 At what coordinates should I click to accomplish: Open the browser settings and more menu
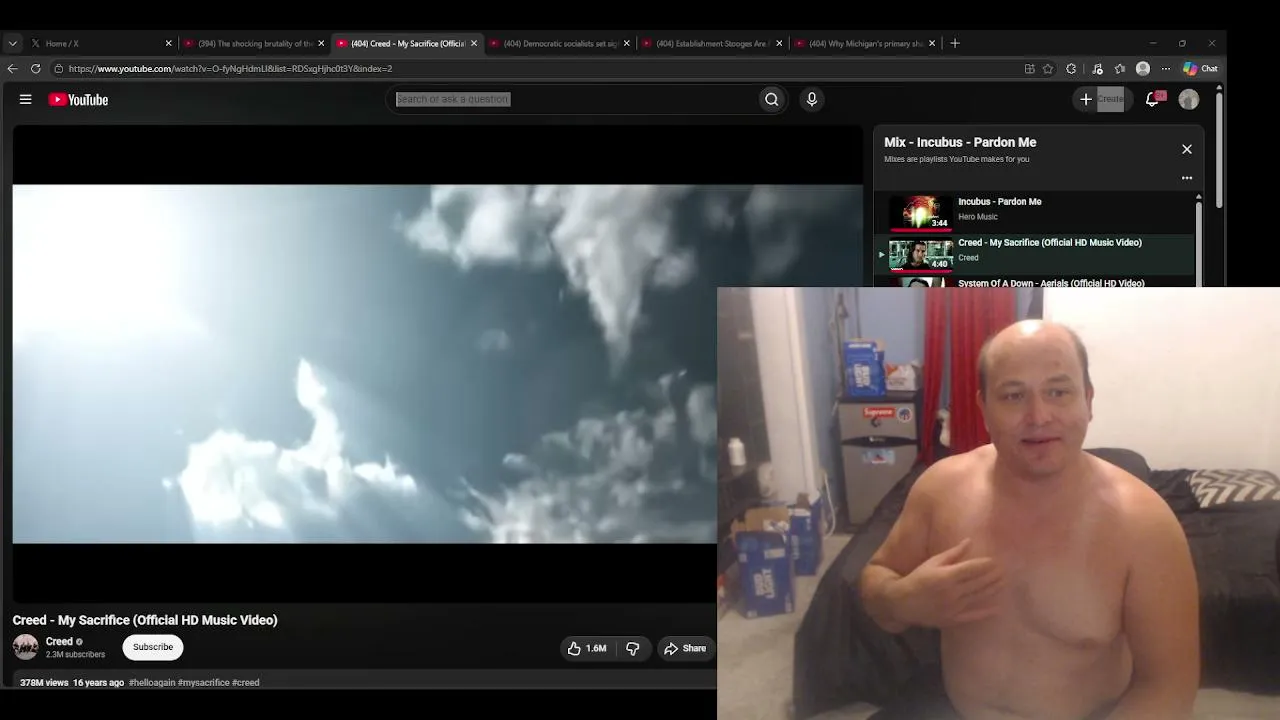pyautogui.click(x=1165, y=69)
